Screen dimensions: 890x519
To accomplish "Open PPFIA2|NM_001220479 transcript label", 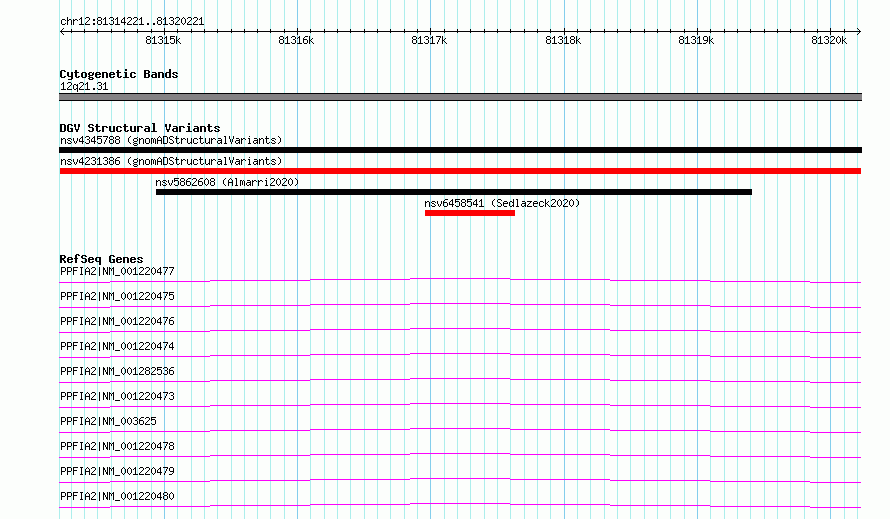I will [117, 471].
